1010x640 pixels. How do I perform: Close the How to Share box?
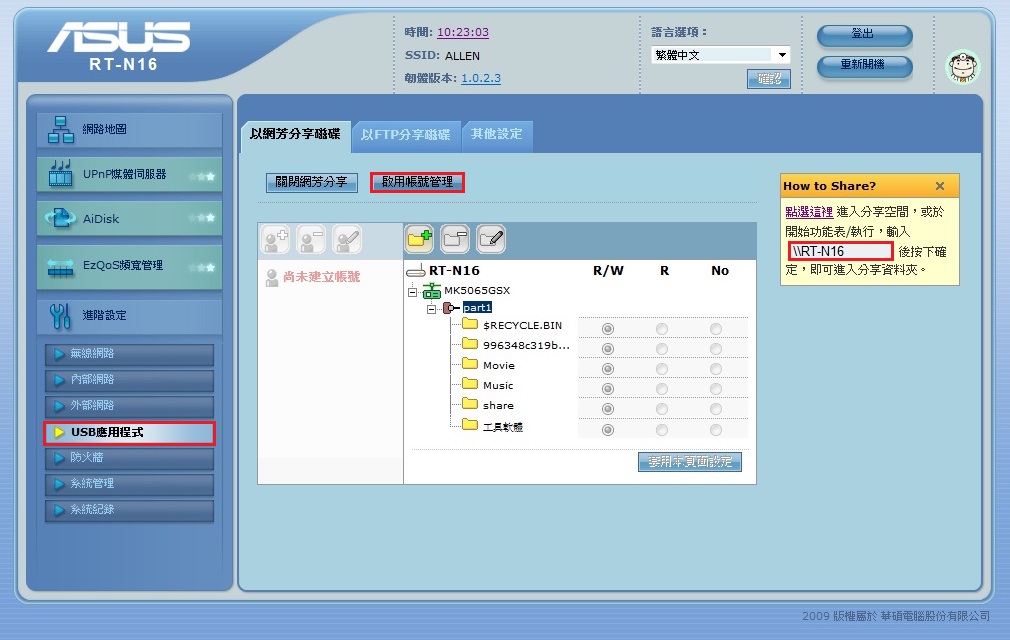click(x=940, y=186)
